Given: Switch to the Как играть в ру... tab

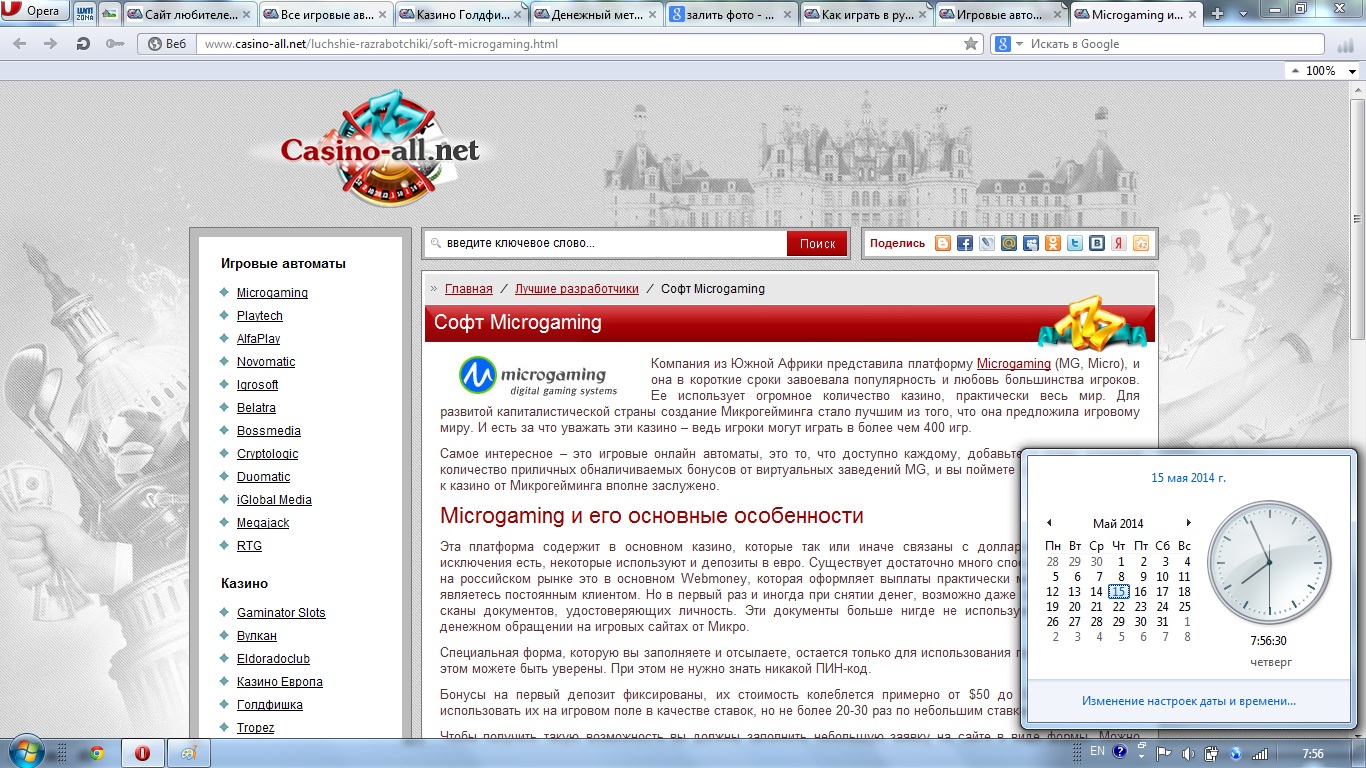Looking at the screenshot, I should click(866, 14).
